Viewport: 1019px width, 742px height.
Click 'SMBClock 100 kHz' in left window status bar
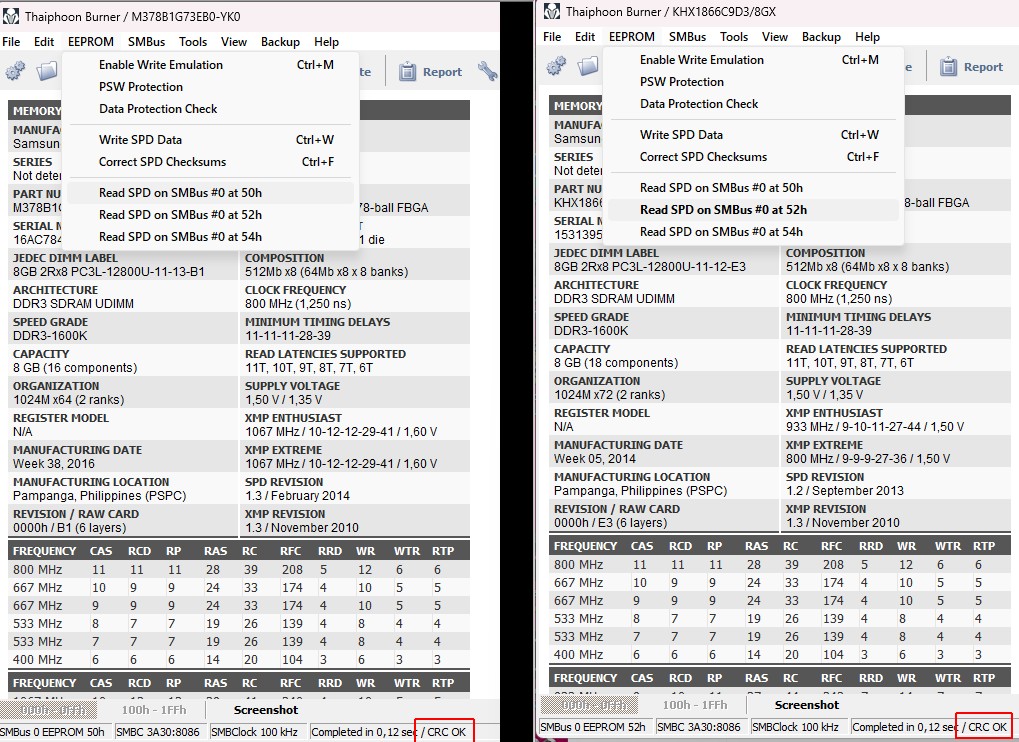point(254,732)
